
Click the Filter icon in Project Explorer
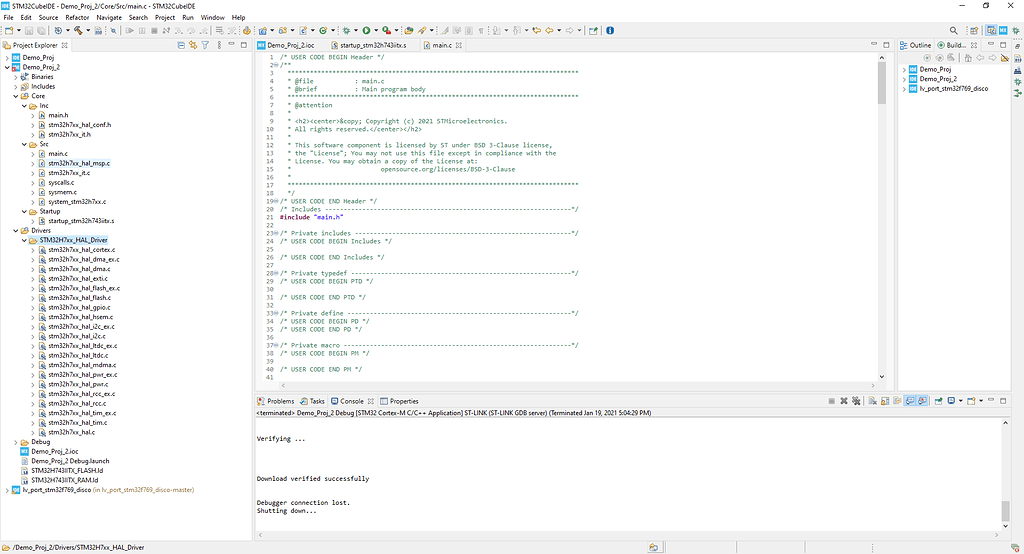pyautogui.click(x=204, y=45)
